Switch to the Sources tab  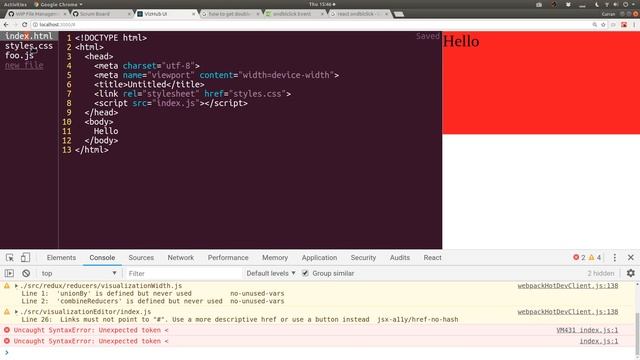141,258
